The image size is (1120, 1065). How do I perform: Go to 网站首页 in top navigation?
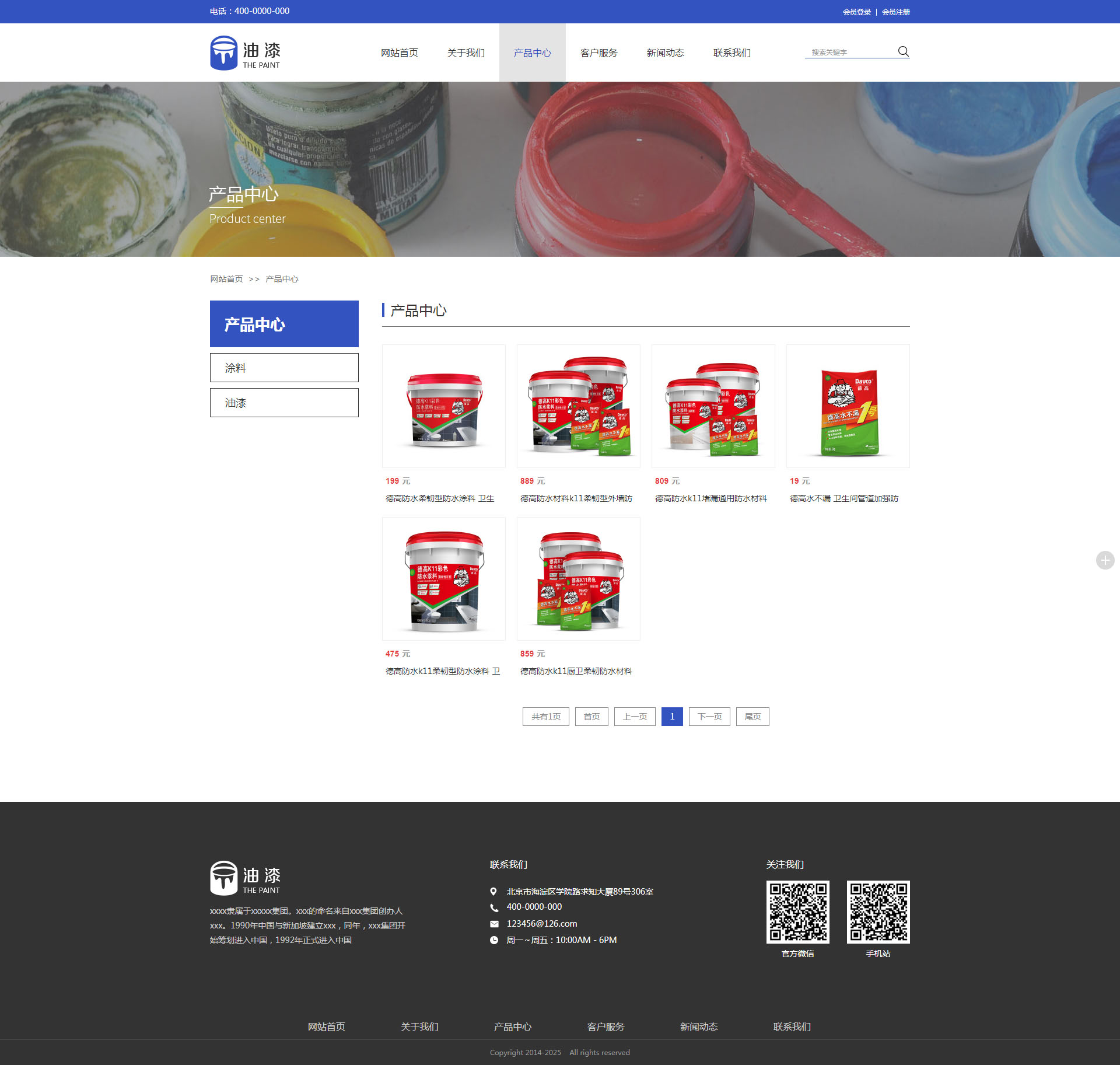400,53
